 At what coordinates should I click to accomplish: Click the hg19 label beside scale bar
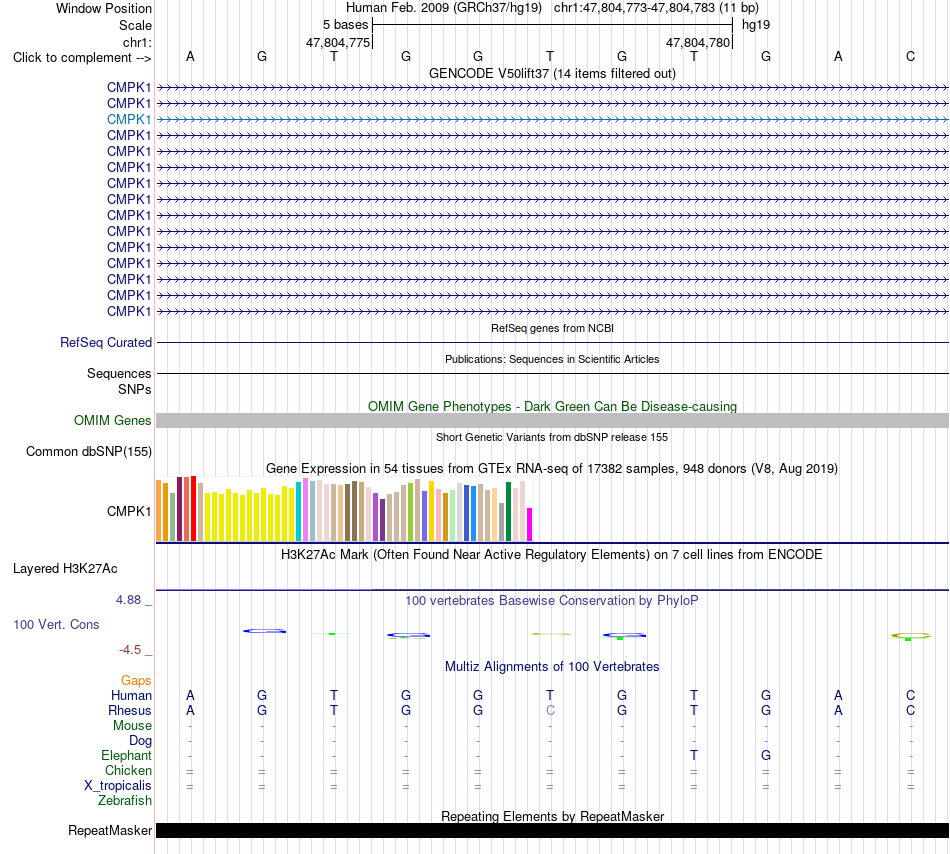[756, 25]
